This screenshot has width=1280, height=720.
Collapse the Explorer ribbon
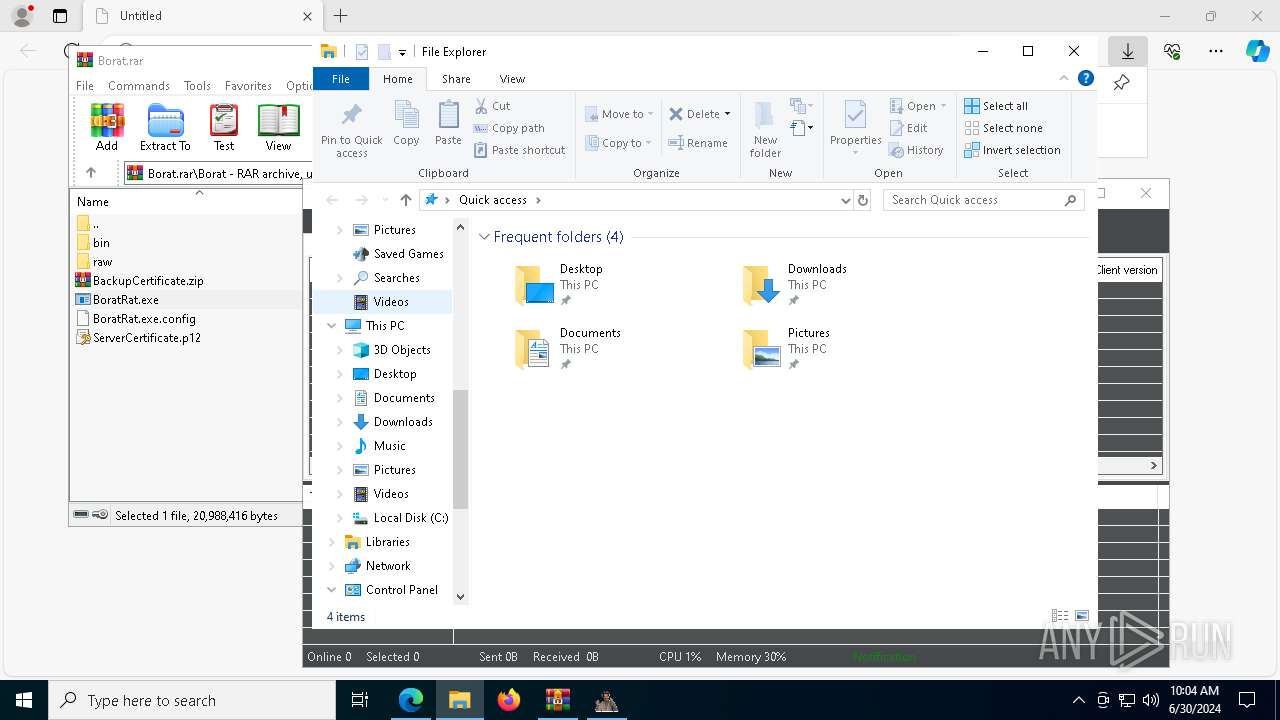click(x=1064, y=78)
